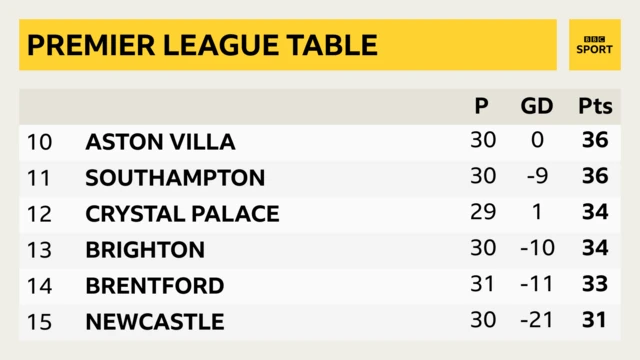Click position number 15
This screenshot has height=360, width=640.
pyautogui.click(x=40, y=322)
